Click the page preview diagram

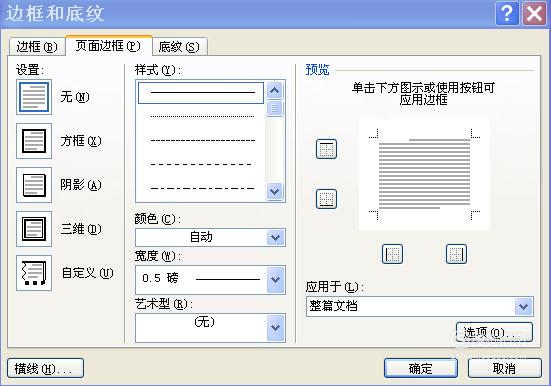pos(424,175)
